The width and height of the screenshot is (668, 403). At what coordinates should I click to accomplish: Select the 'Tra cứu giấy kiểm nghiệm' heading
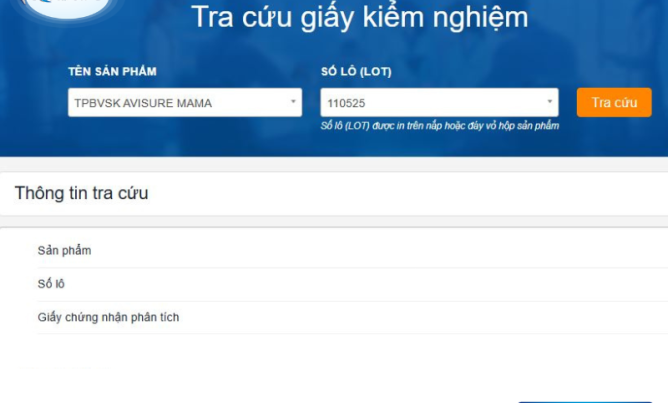360,17
